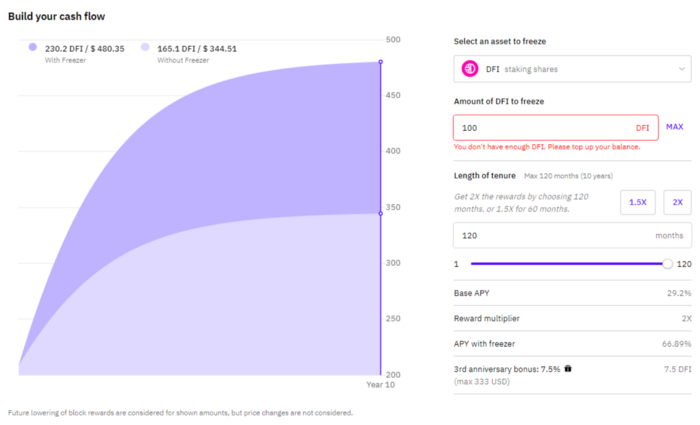The image size is (700, 425).
Task: Open the DFI staking shares asset dropdown
Action: (x=572, y=69)
